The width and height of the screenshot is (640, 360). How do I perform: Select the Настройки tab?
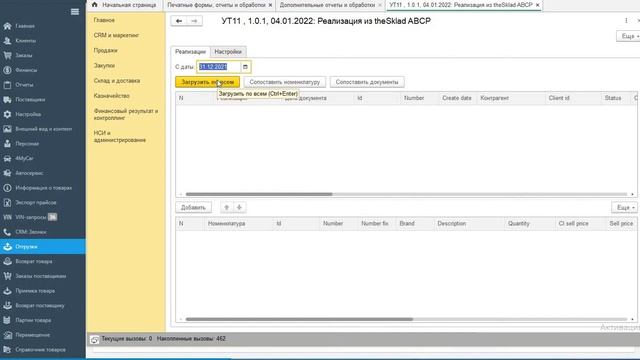point(228,52)
